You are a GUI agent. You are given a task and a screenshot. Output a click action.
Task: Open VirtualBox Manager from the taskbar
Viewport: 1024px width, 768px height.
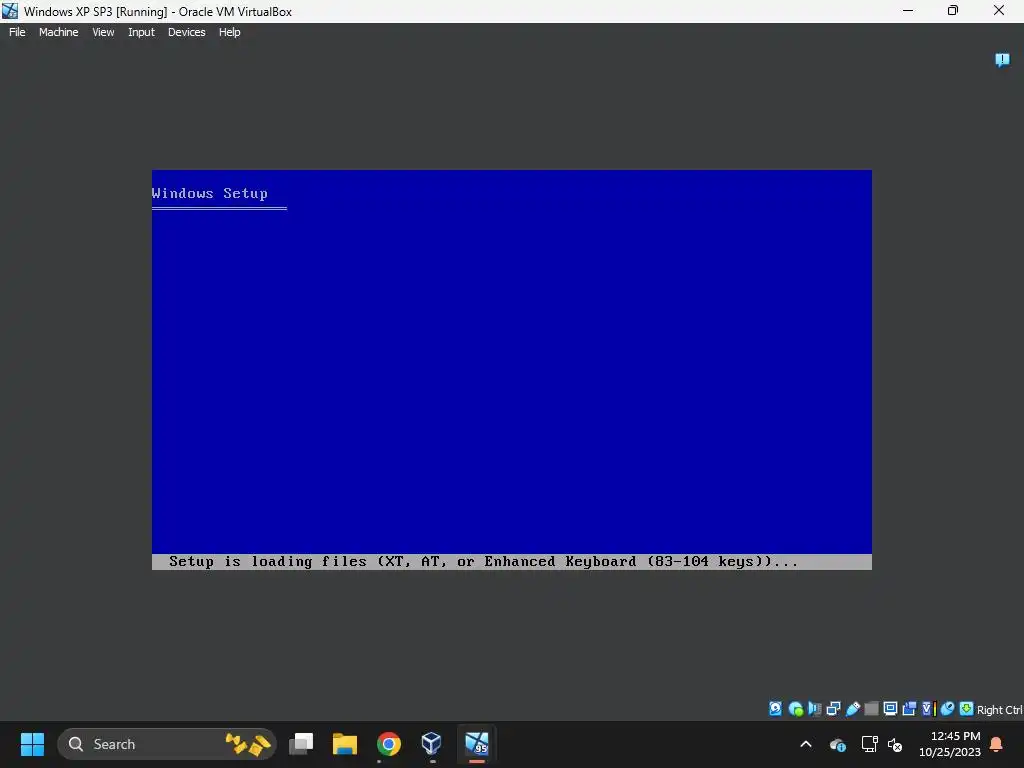[x=431, y=744]
